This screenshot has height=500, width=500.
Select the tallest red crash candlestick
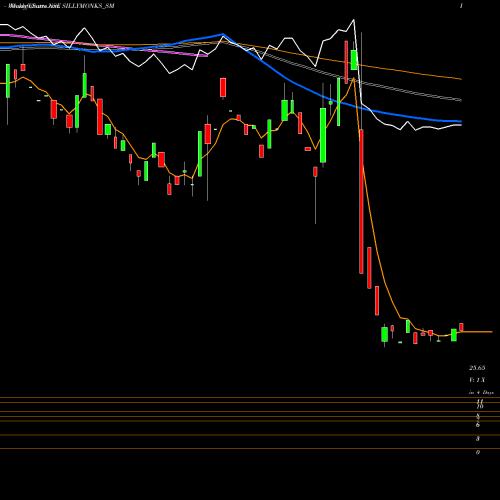[361, 202]
